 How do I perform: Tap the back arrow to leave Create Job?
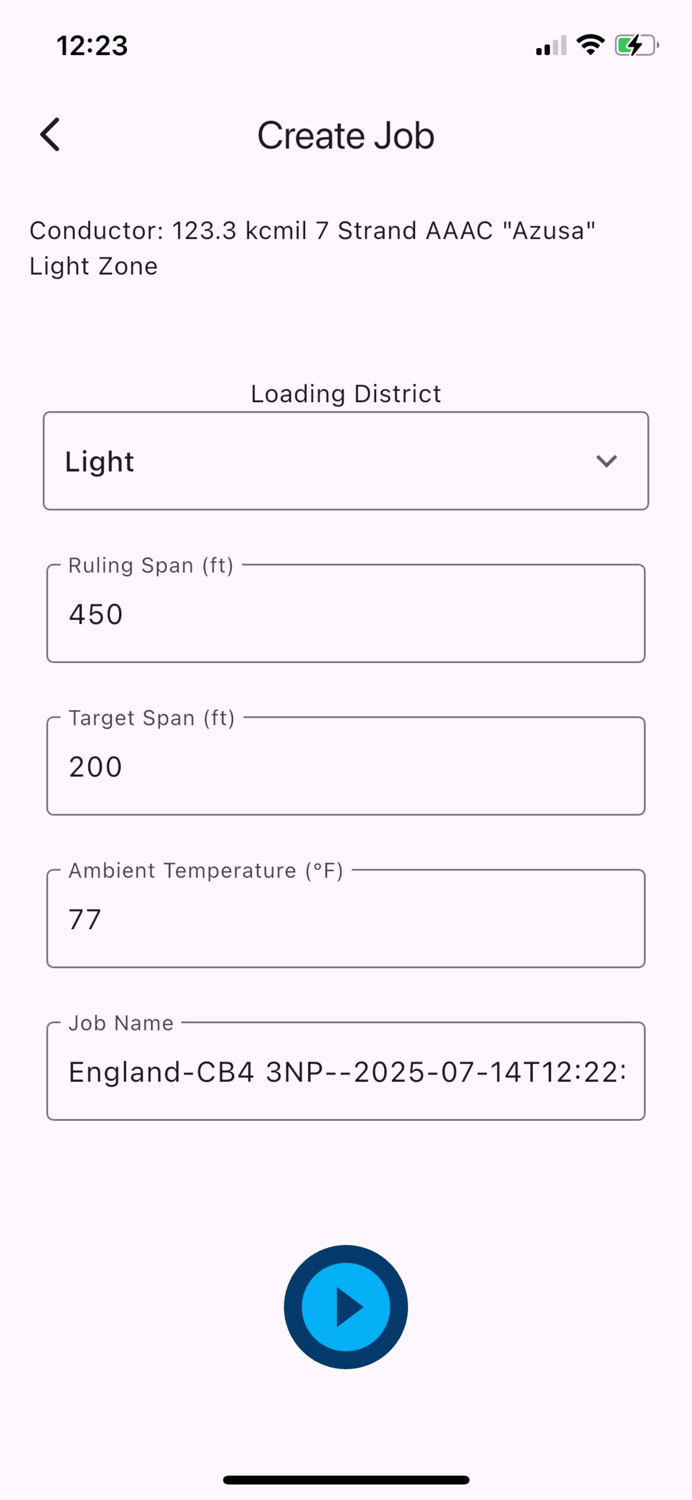point(49,134)
